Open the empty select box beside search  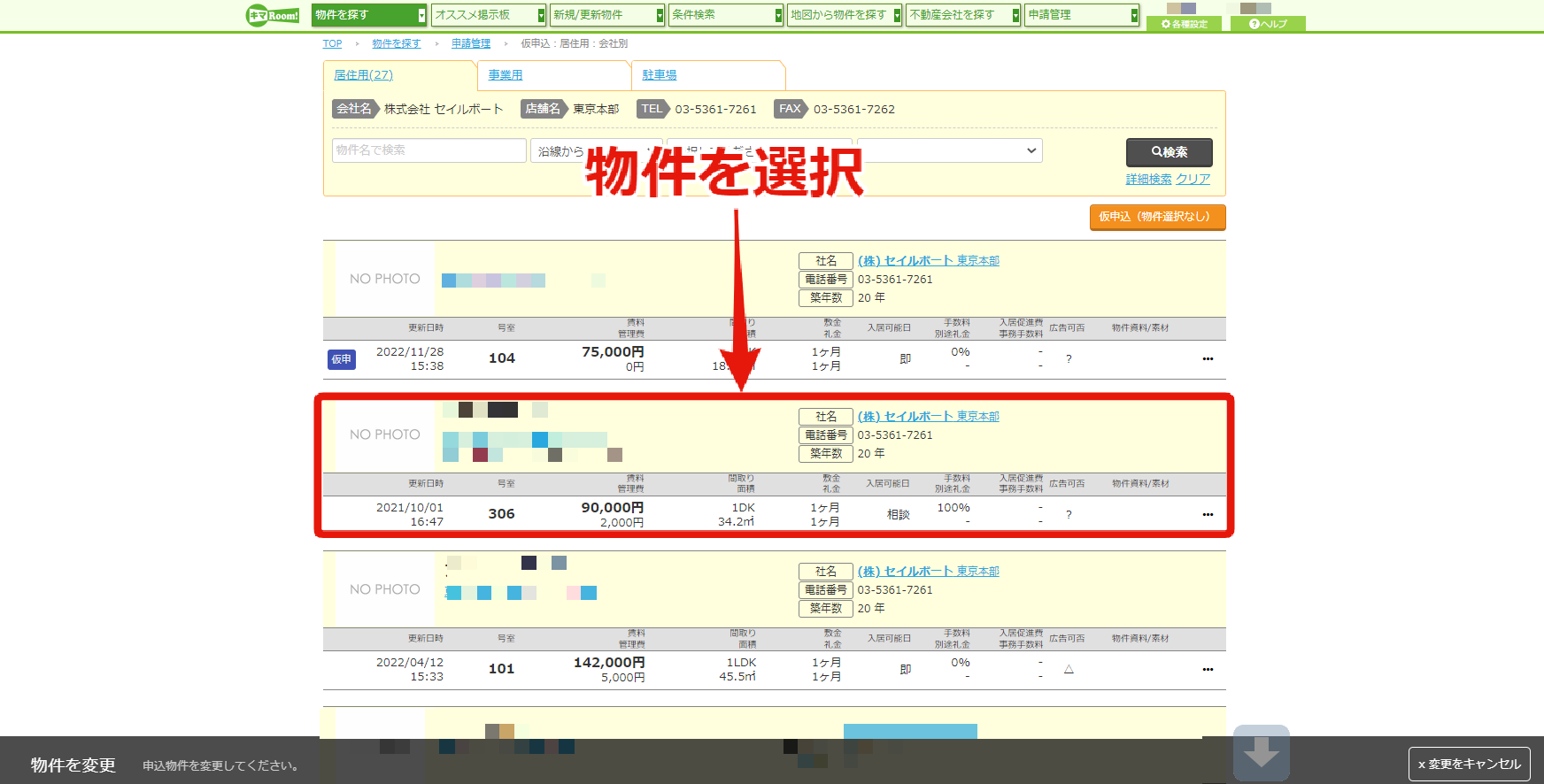[949, 150]
